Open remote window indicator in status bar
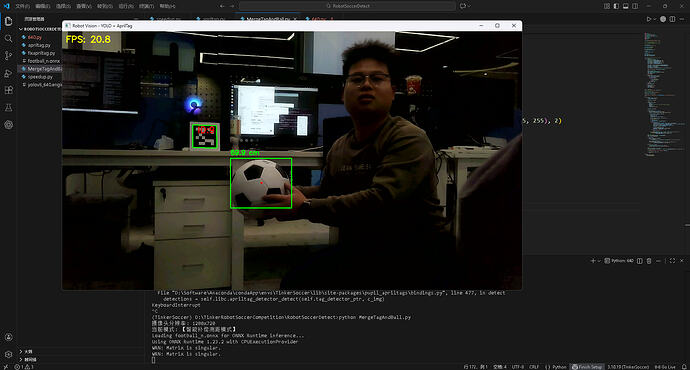 (x=5, y=367)
